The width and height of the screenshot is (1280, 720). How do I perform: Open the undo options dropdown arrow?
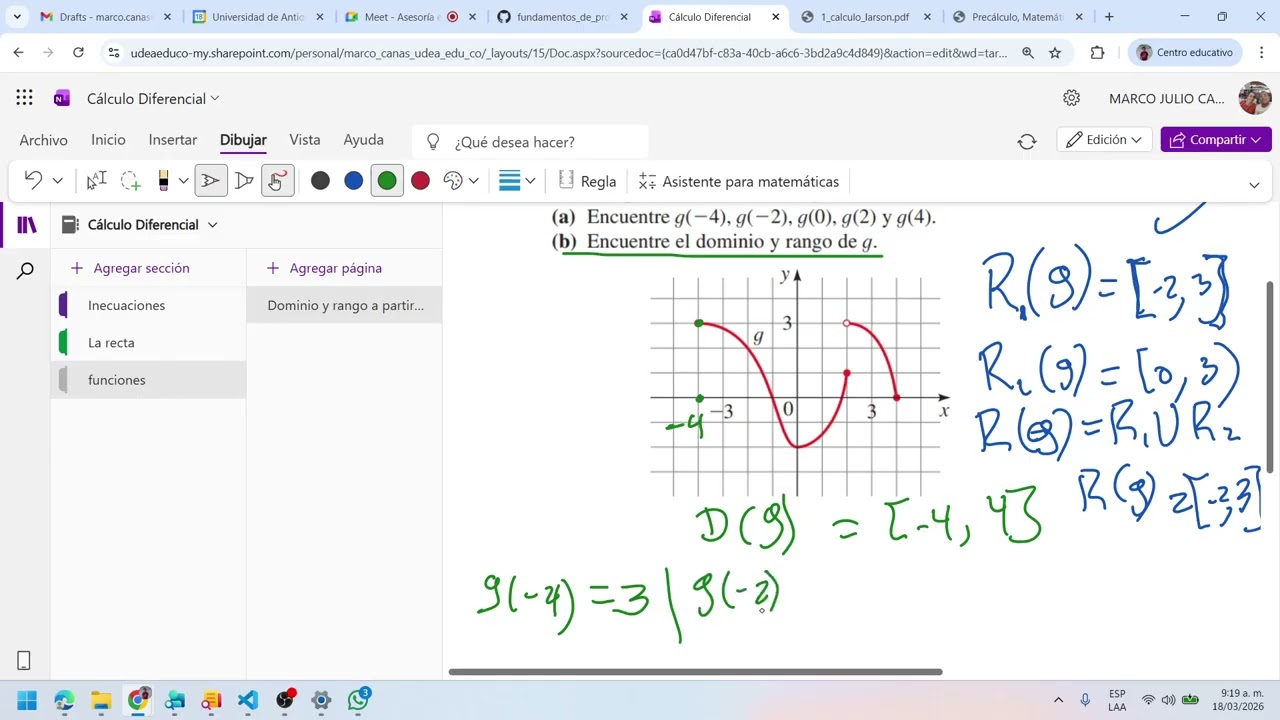(57, 181)
